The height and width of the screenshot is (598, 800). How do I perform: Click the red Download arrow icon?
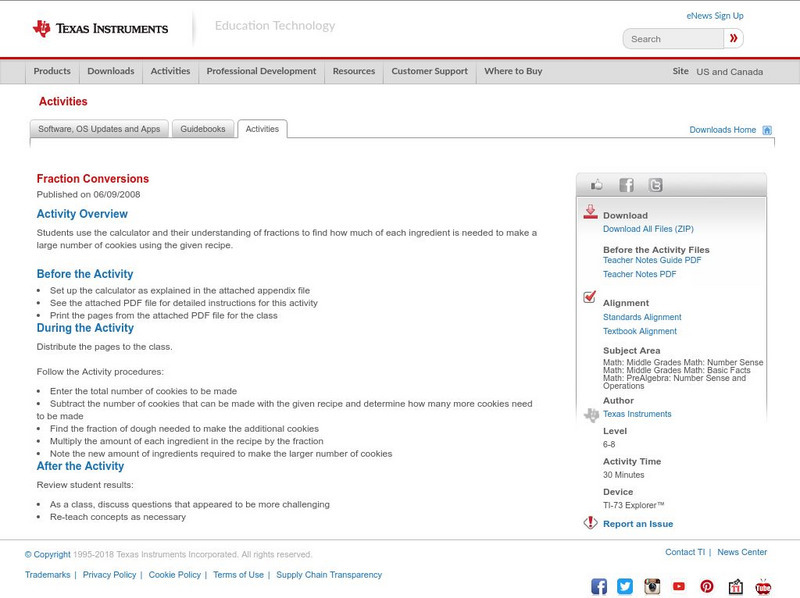tap(590, 212)
